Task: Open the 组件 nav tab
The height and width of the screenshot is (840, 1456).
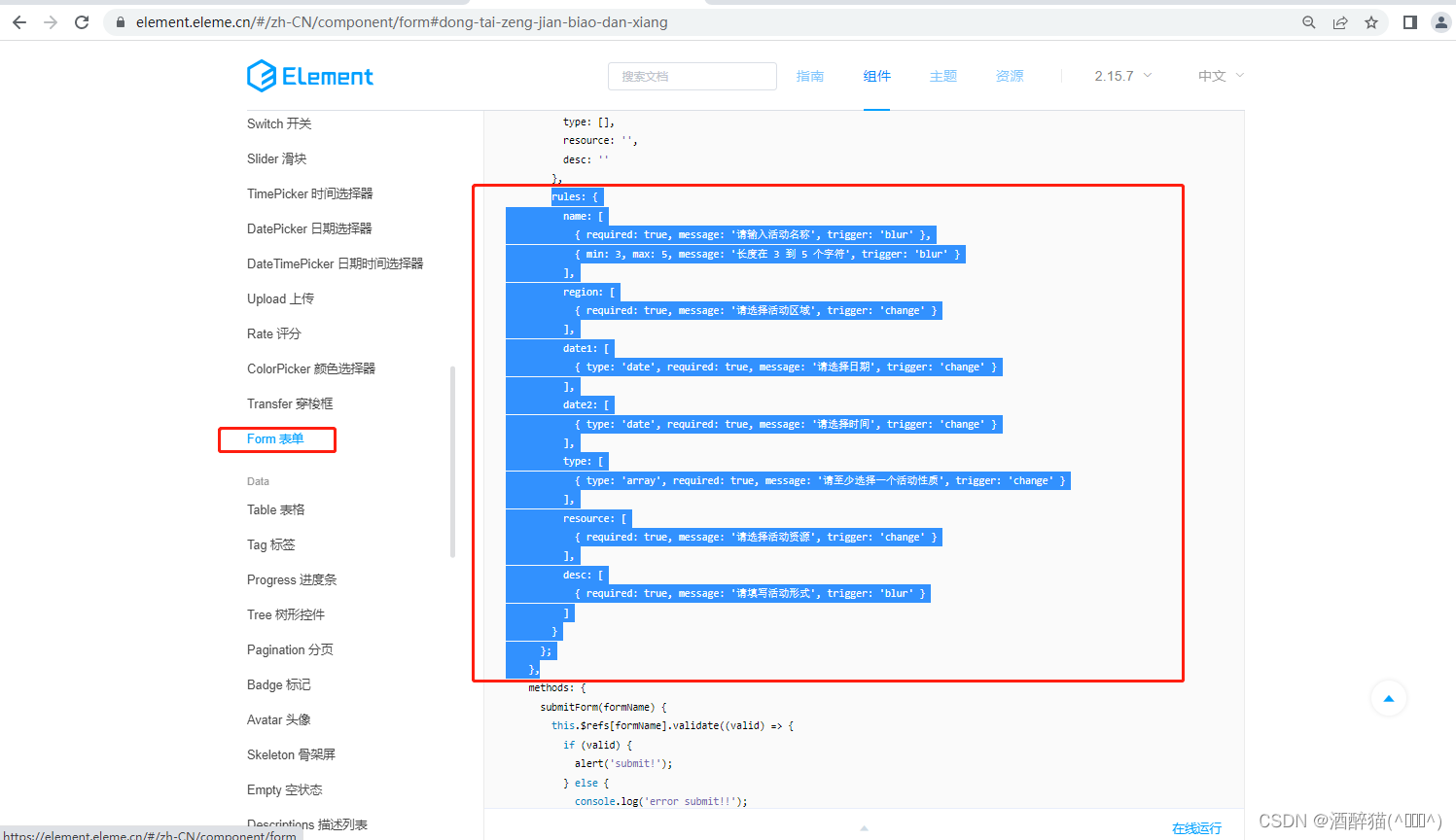Action: [x=876, y=76]
